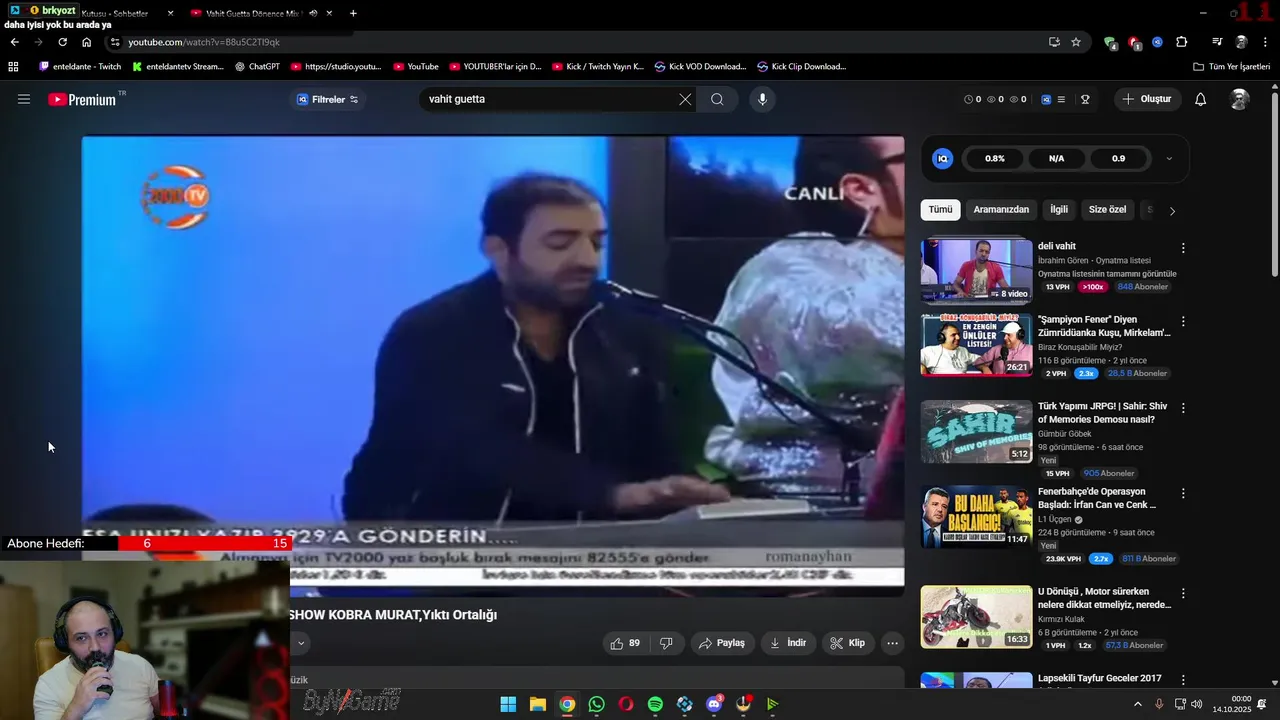Open the ChatGPT bookmark
The height and width of the screenshot is (720, 1280).
click(257, 67)
